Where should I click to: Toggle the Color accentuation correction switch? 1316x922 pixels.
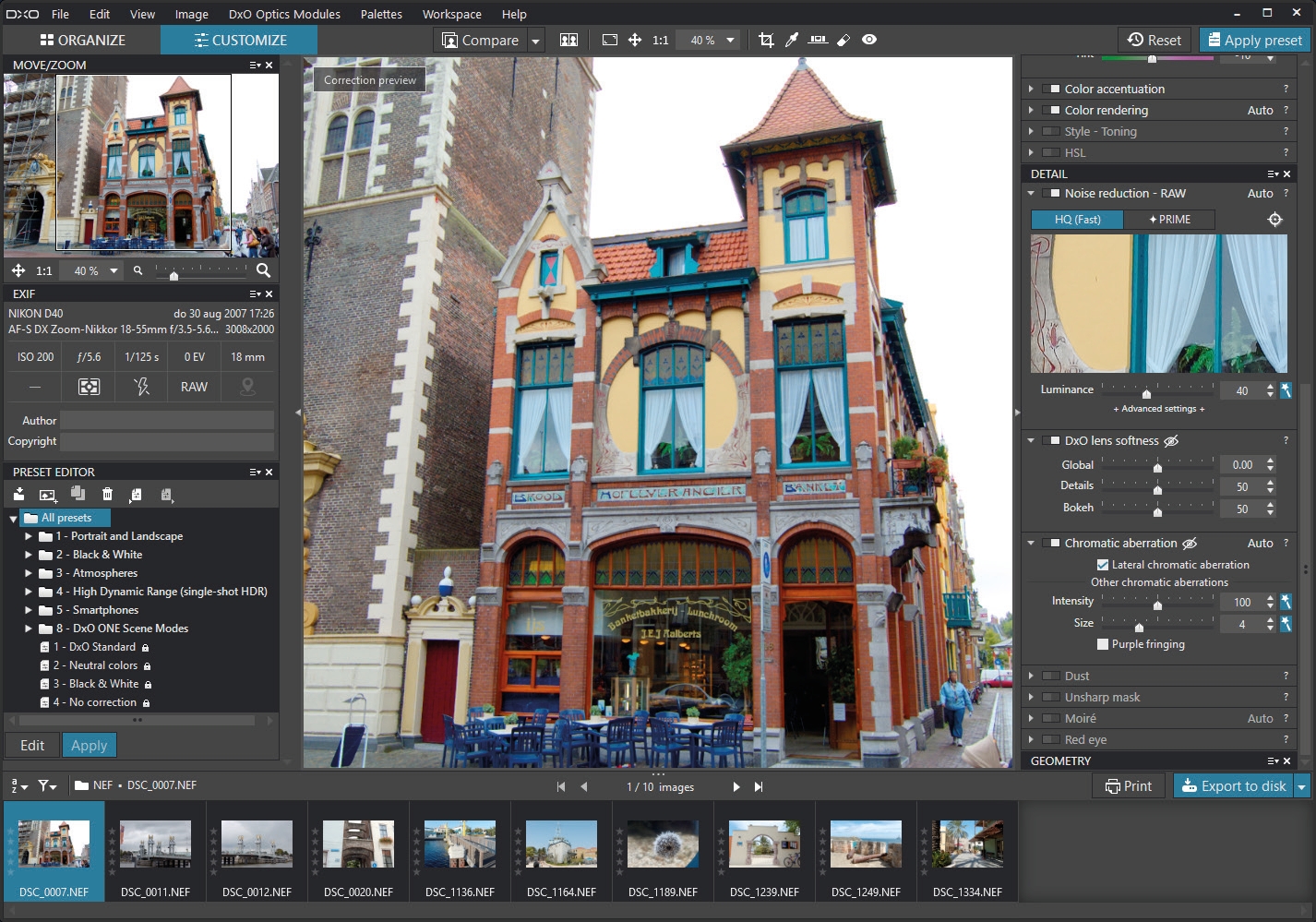[1051, 89]
